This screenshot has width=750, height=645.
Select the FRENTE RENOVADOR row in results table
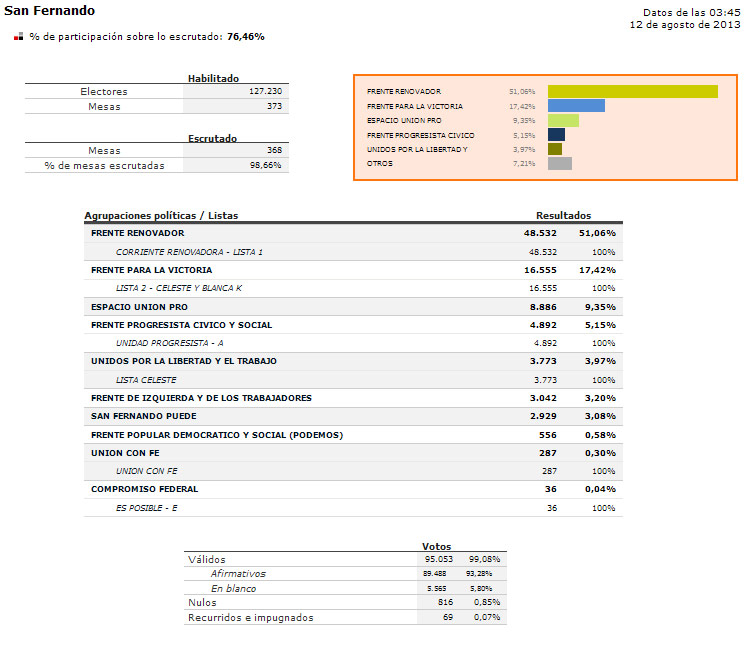137,233
